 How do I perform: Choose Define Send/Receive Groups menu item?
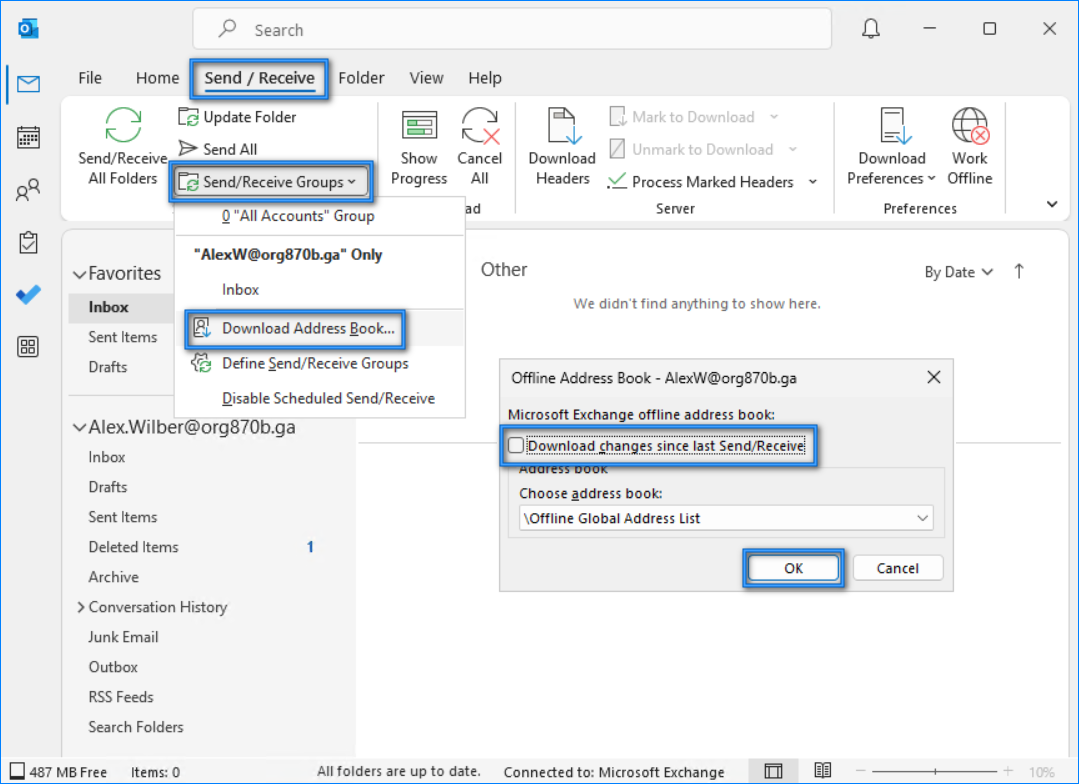click(x=321, y=363)
